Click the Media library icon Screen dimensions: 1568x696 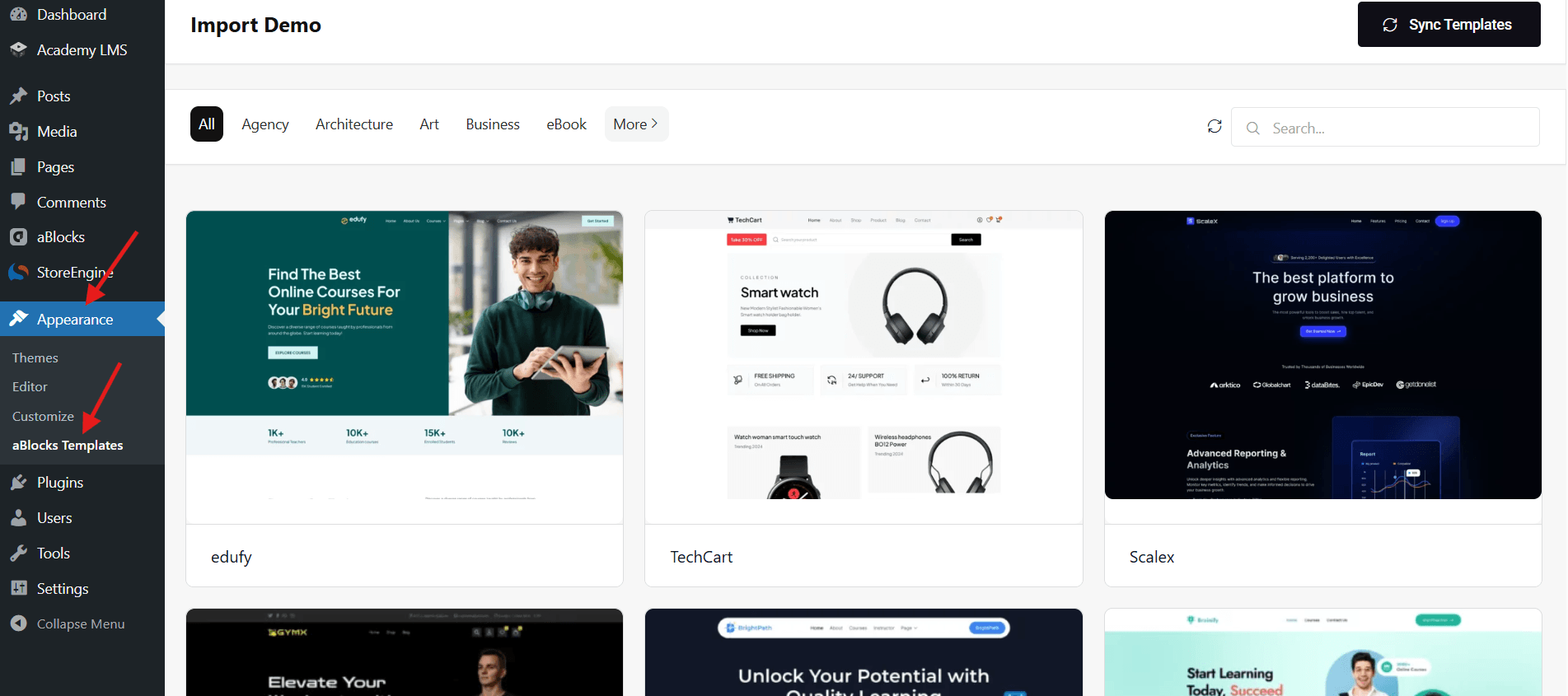click(x=18, y=132)
